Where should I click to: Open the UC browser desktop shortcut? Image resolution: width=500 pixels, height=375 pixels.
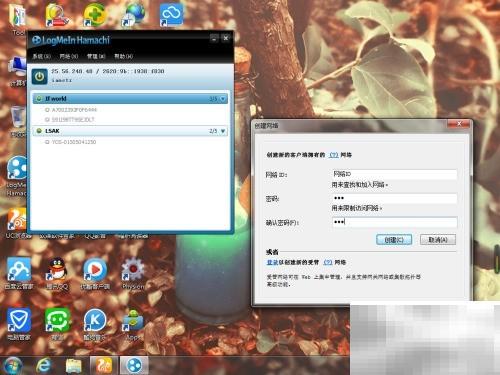17,223
